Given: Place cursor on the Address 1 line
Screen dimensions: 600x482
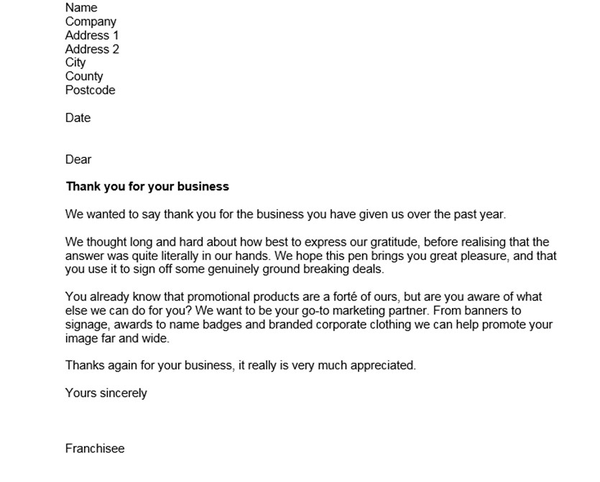Looking at the screenshot, I should coord(92,36).
